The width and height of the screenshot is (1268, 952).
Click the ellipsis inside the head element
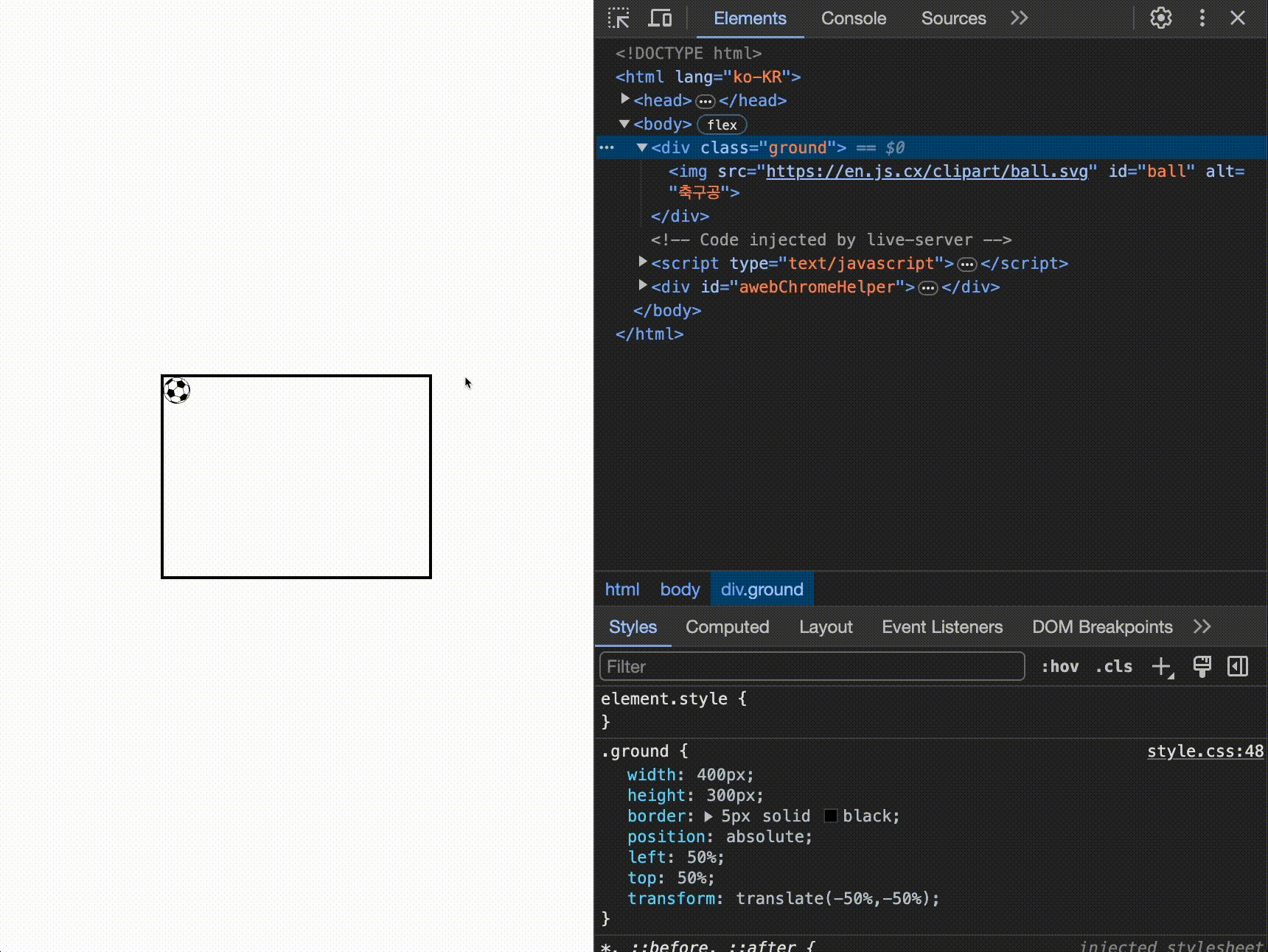click(706, 101)
